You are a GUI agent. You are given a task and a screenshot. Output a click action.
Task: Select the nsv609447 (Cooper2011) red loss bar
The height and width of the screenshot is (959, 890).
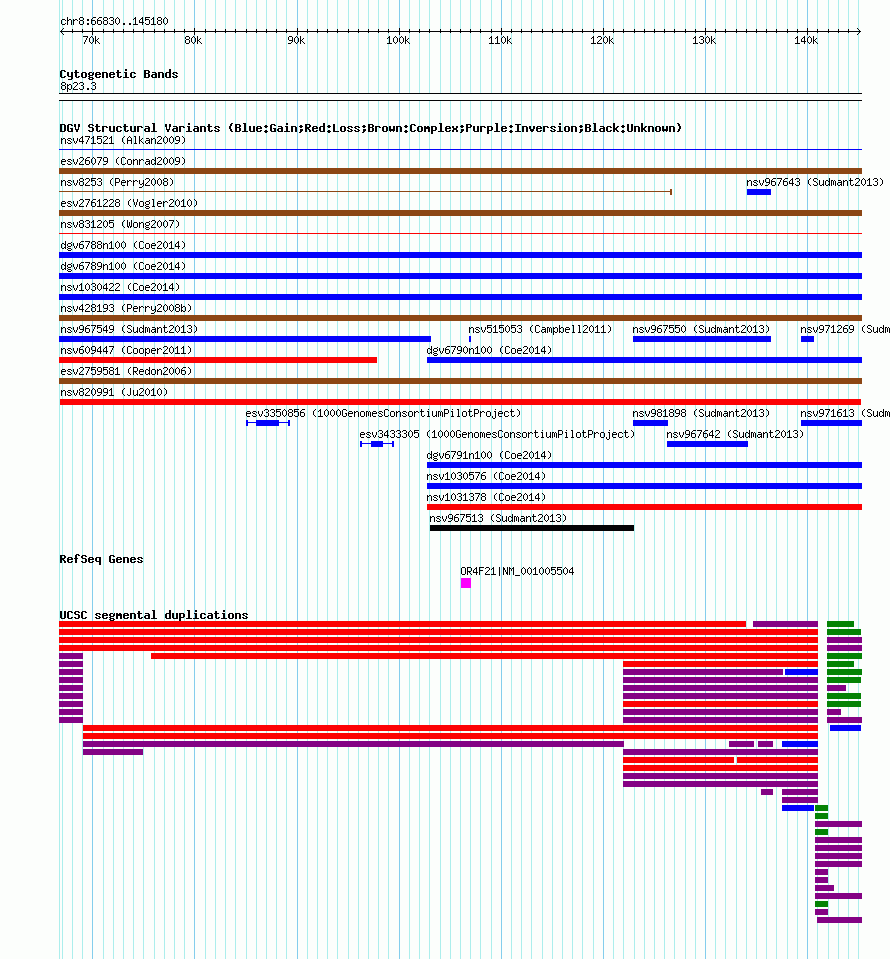pos(218,360)
